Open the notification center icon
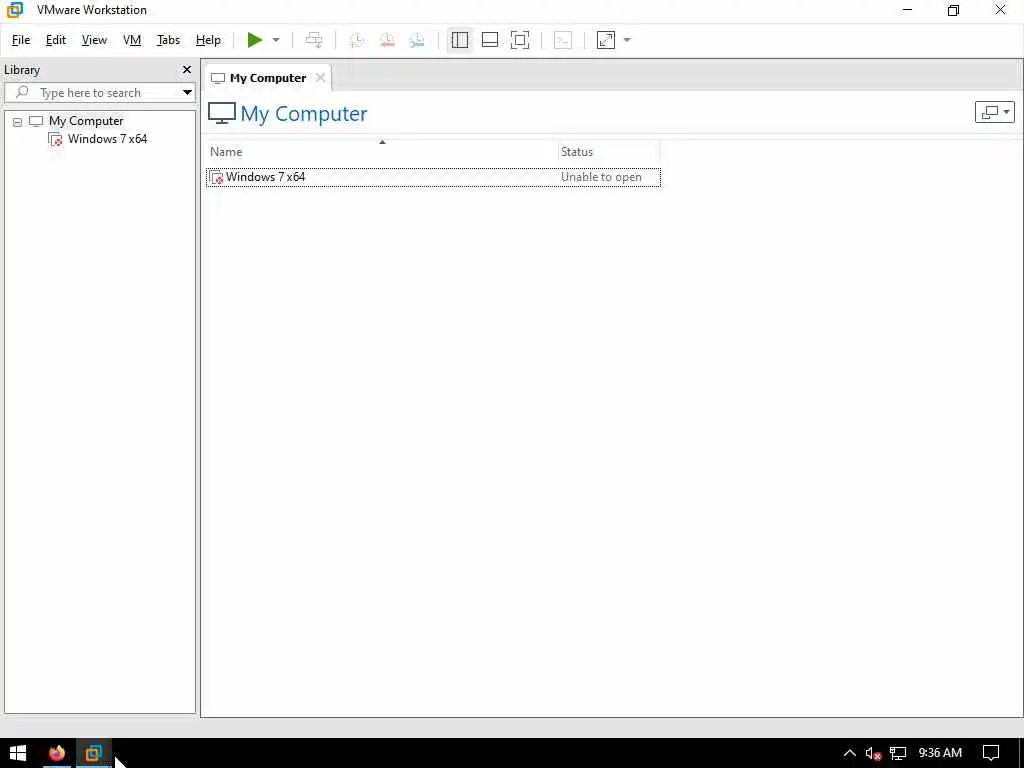The width and height of the screenshot is (1024, 768). pyautogui.click(x=991, y=754)
